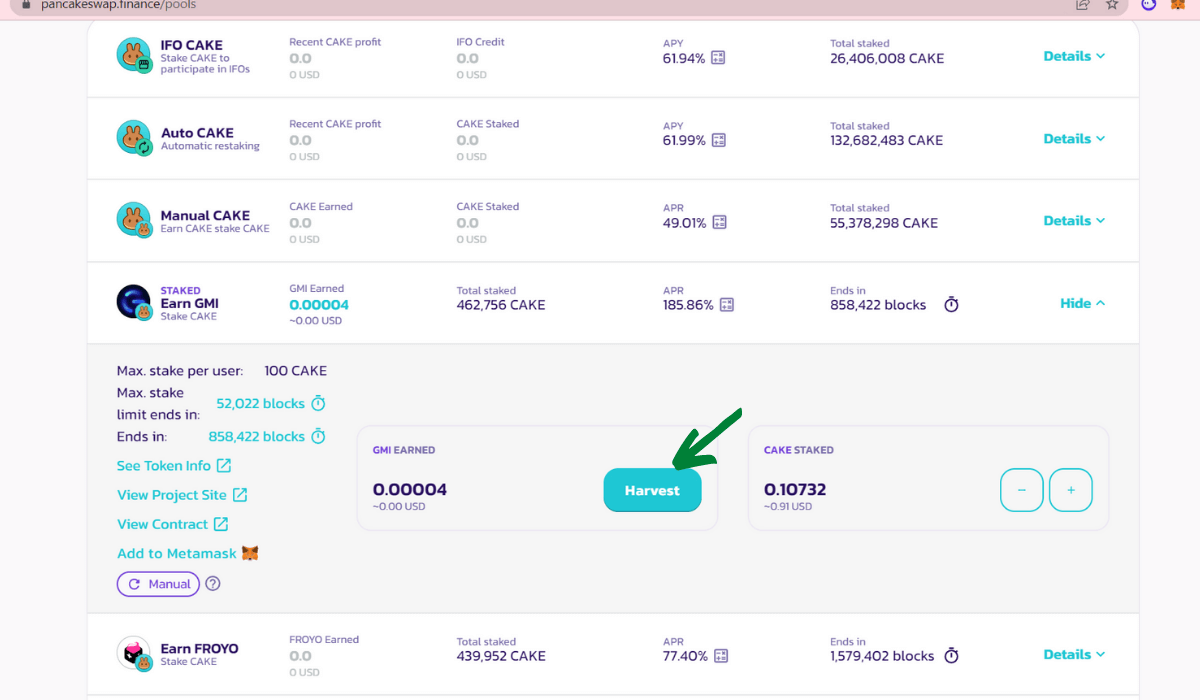Click the Auto CAKE pool title

[x=197, y=133]
